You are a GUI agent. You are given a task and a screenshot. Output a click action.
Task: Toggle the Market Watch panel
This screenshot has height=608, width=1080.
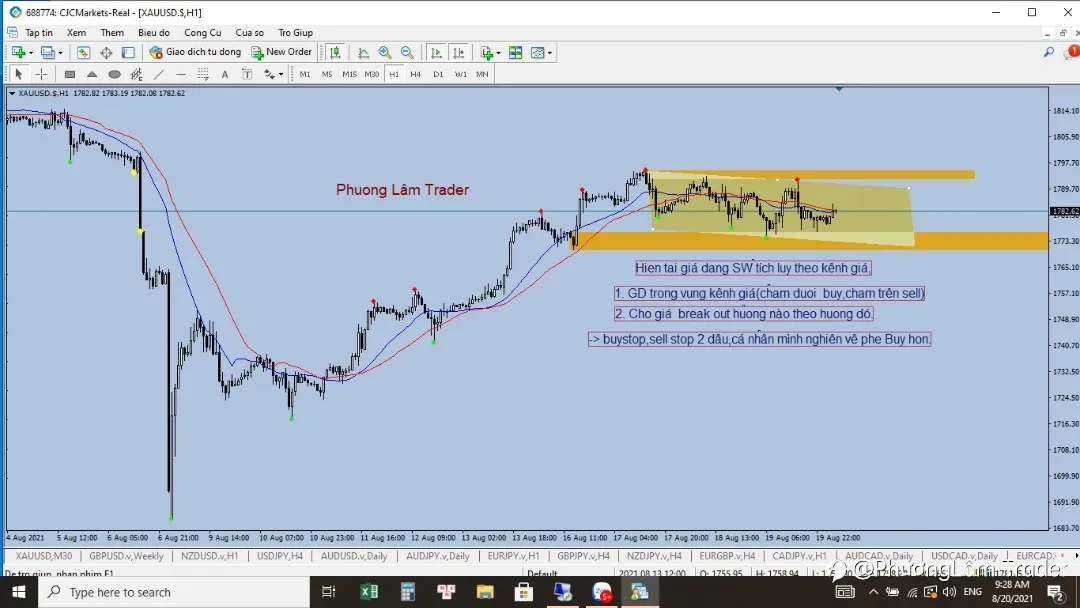(x=83, y=52)
